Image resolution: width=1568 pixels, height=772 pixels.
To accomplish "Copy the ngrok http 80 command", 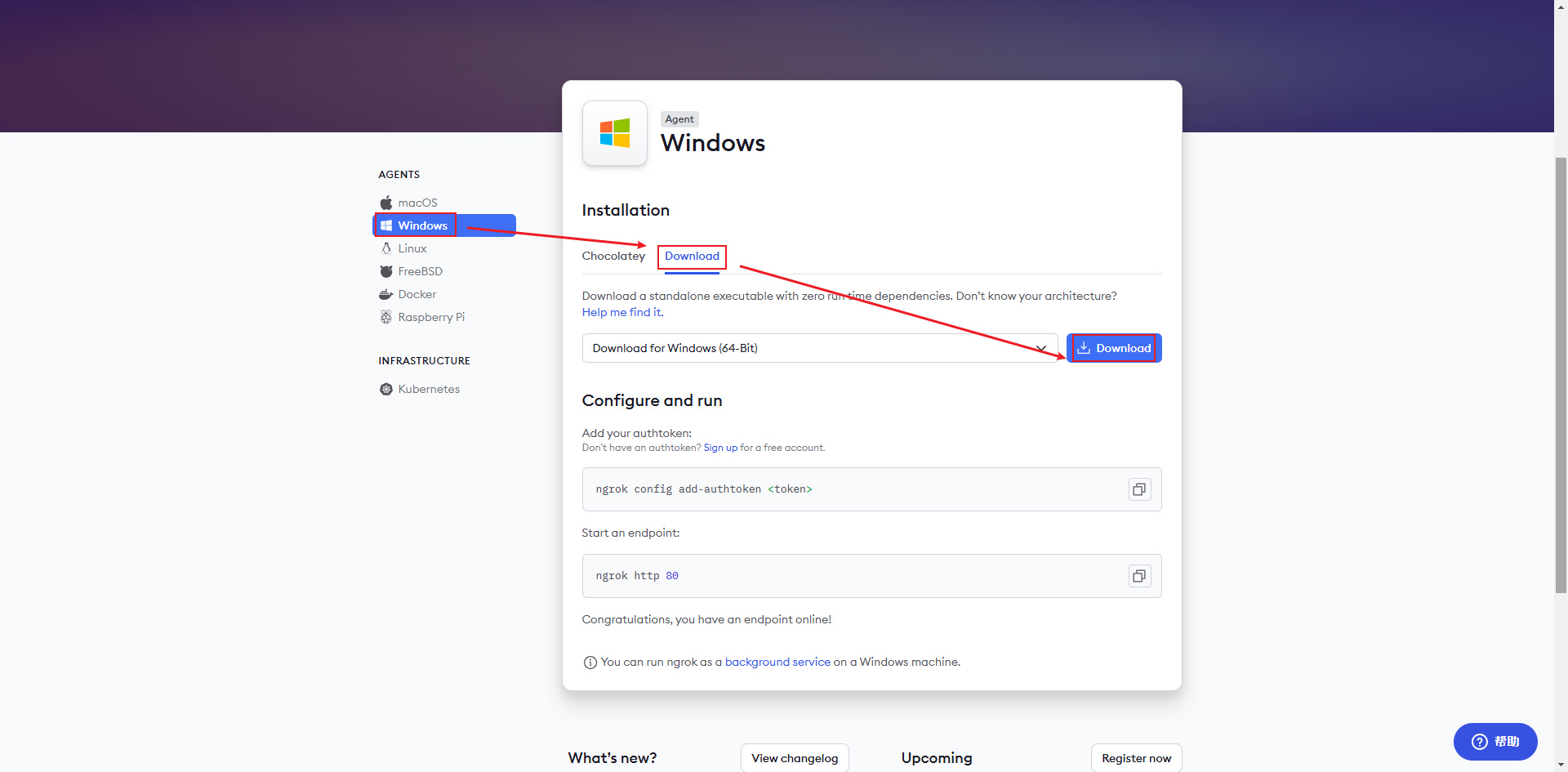I will (1139, 576).
